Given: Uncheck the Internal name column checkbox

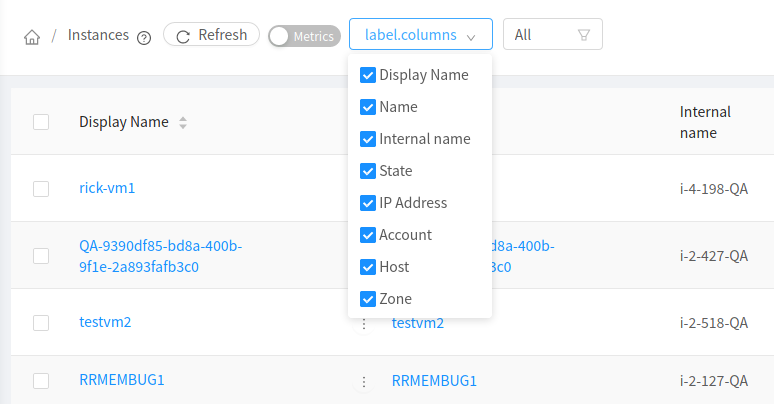Looking at the screenshot, I should tap(368, 139).
